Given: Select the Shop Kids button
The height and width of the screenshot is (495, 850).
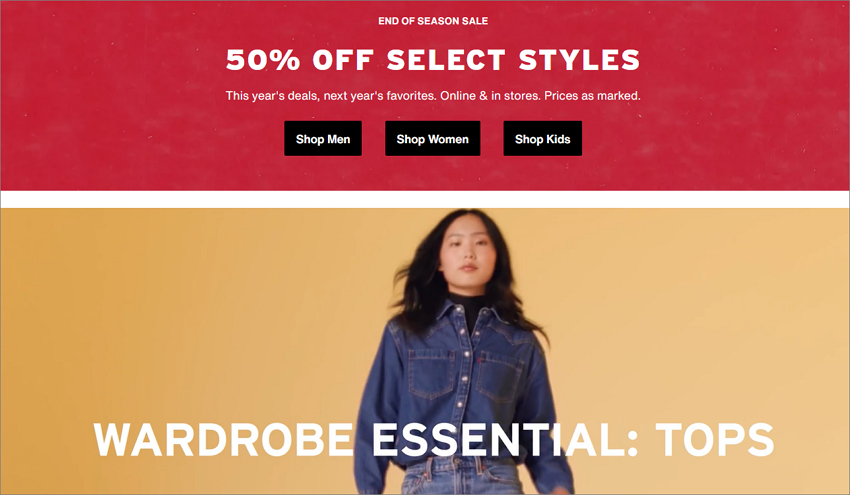Looking at the screenshot, I should [543, 138].
